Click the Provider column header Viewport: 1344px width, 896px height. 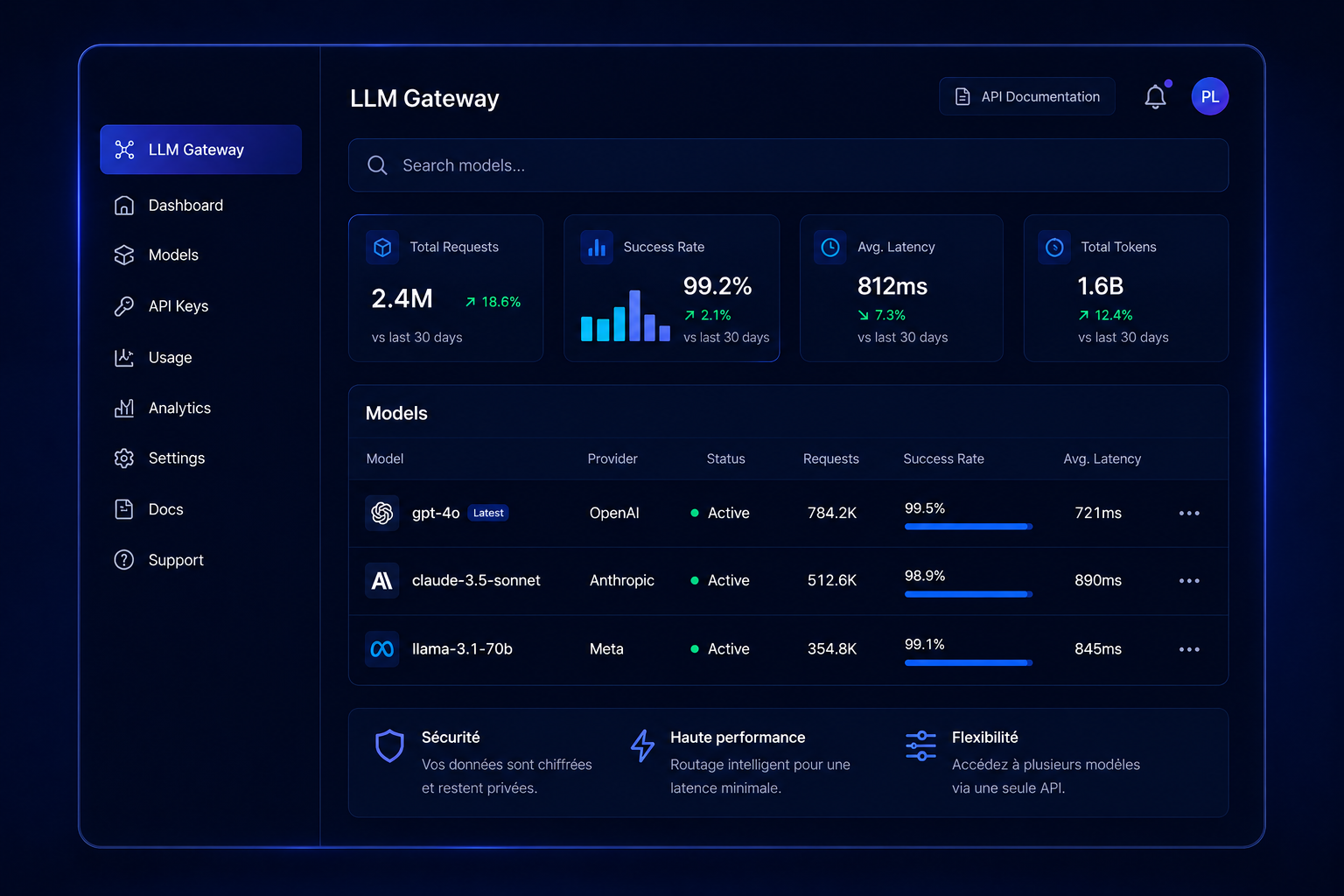point(612,458)
